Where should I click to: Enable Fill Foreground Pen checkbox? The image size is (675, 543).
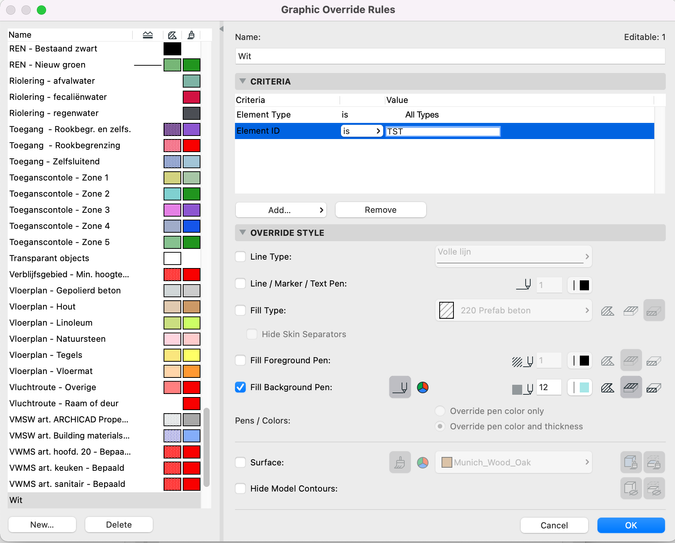pyautogui.click(x=240, y=360)
